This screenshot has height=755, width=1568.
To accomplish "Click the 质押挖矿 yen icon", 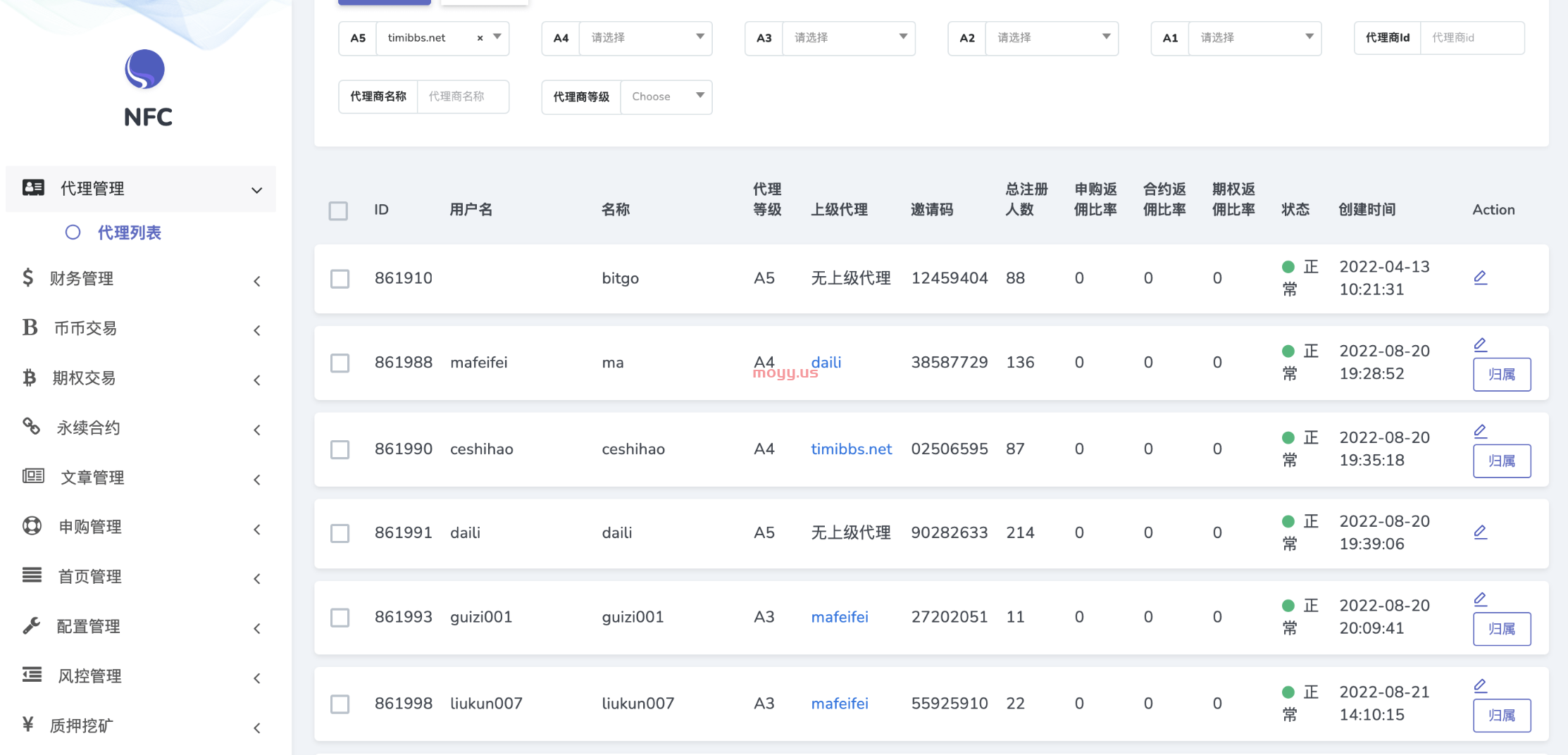I will (27, 724).
